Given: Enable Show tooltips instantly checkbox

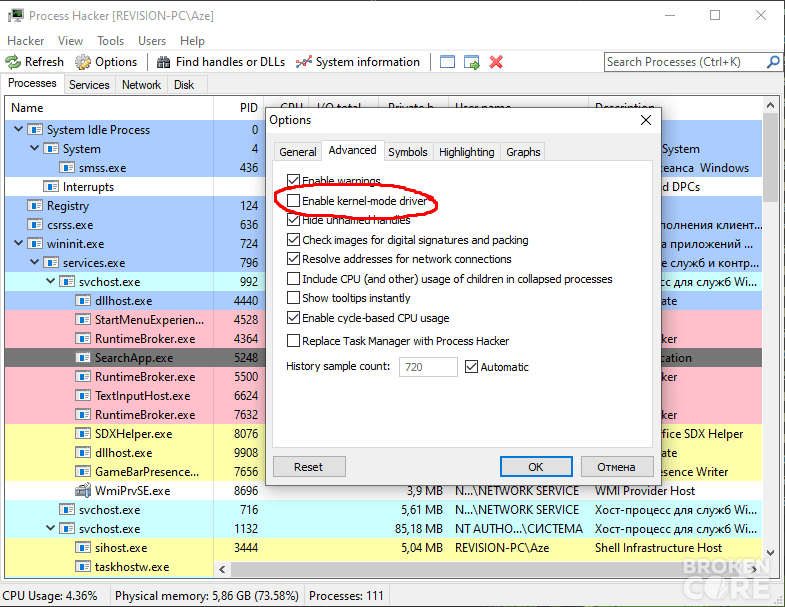Looking at the screenshot, I should coord(293,298).
